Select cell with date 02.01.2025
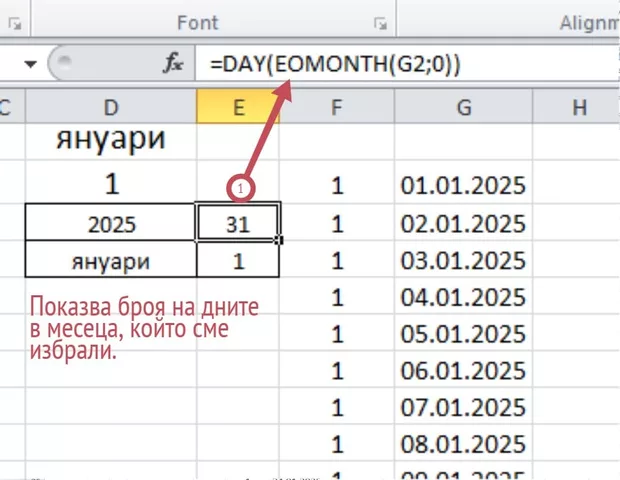This screenshot has height=480, width=620. tap(463, 222)
